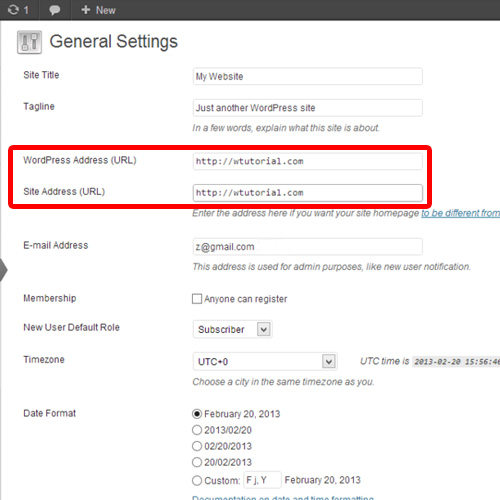Select the Custom date format radio
500x500 pixels.
point(197,480)
